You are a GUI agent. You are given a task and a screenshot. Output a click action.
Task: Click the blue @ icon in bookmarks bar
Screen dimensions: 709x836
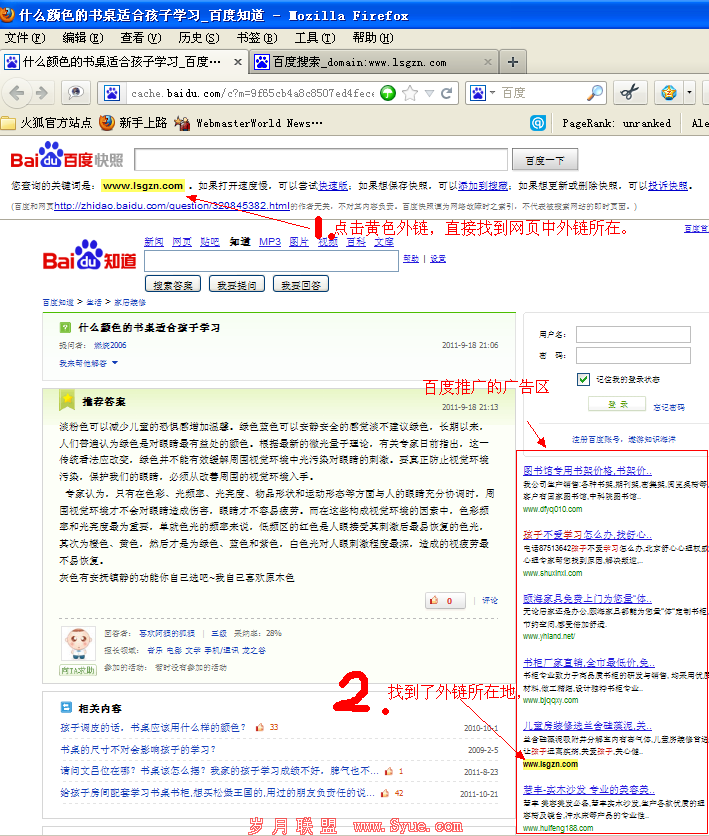538,123
